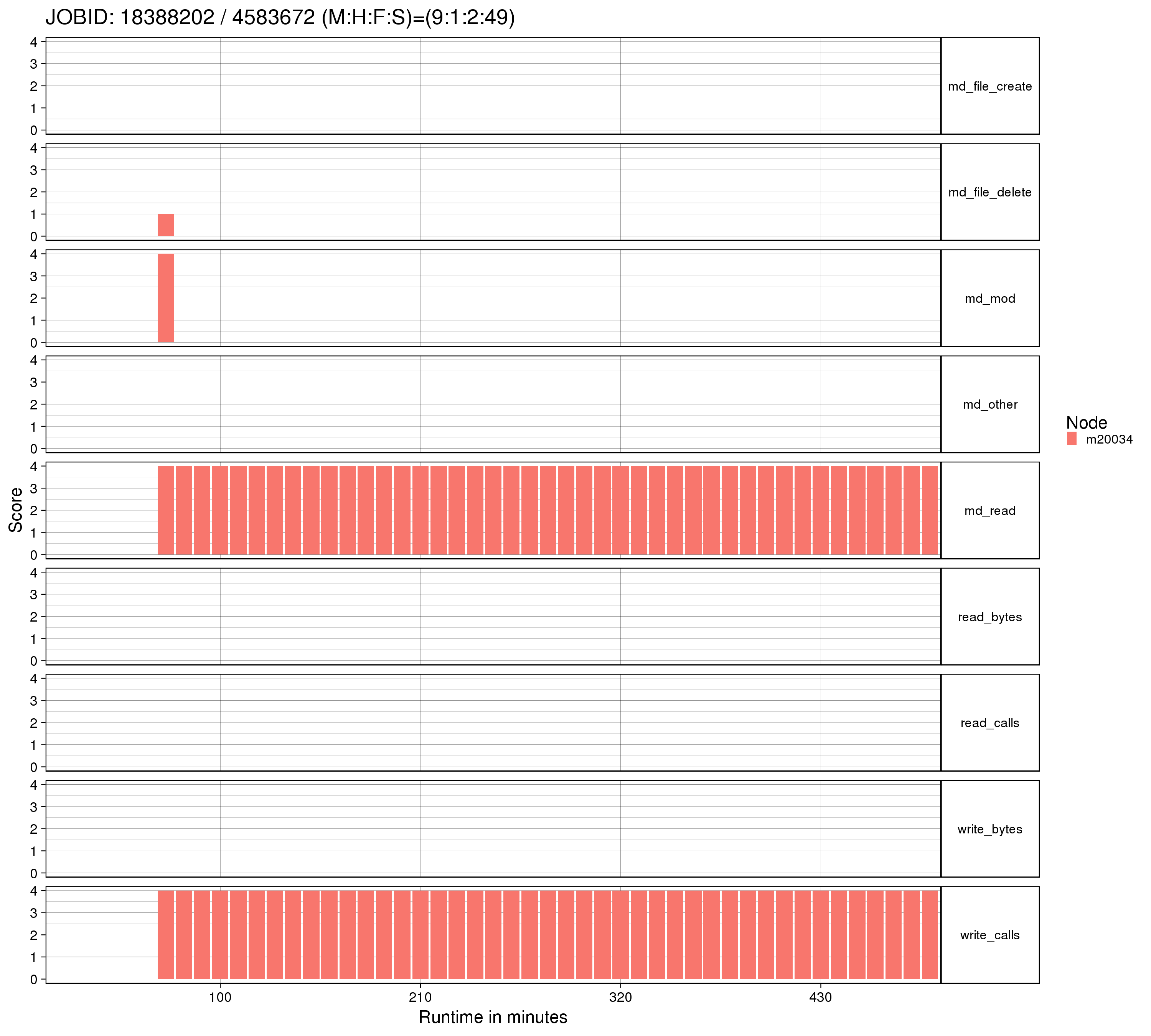Viewport: 1151px width, 1036px height.
Task: Click the m20034 legend color swatch
Action: (1071, 438)
